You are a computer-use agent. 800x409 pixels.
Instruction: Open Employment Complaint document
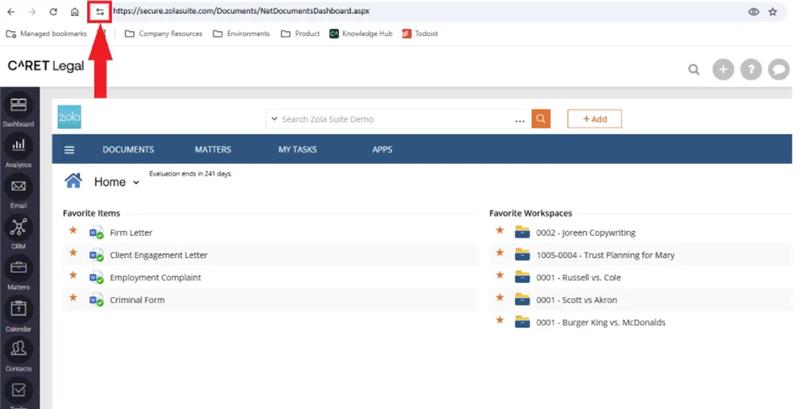(x=156, y=278)
